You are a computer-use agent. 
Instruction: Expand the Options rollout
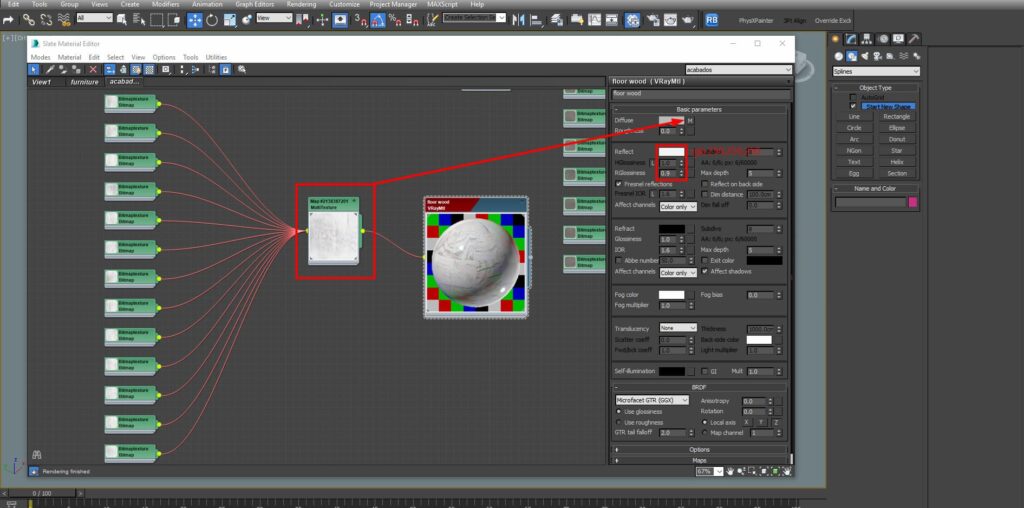[x=699, y=449]
